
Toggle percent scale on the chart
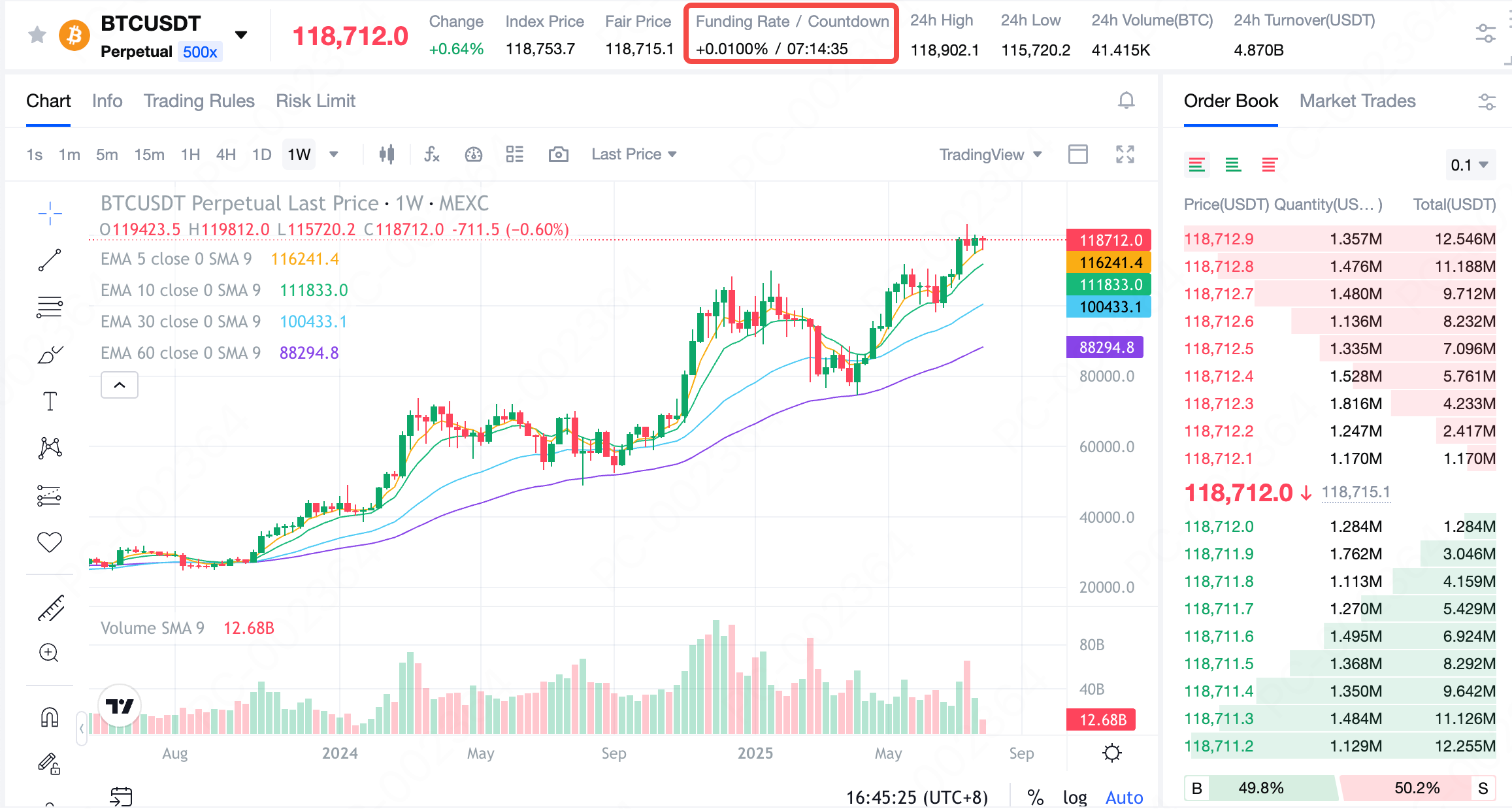1035,797
